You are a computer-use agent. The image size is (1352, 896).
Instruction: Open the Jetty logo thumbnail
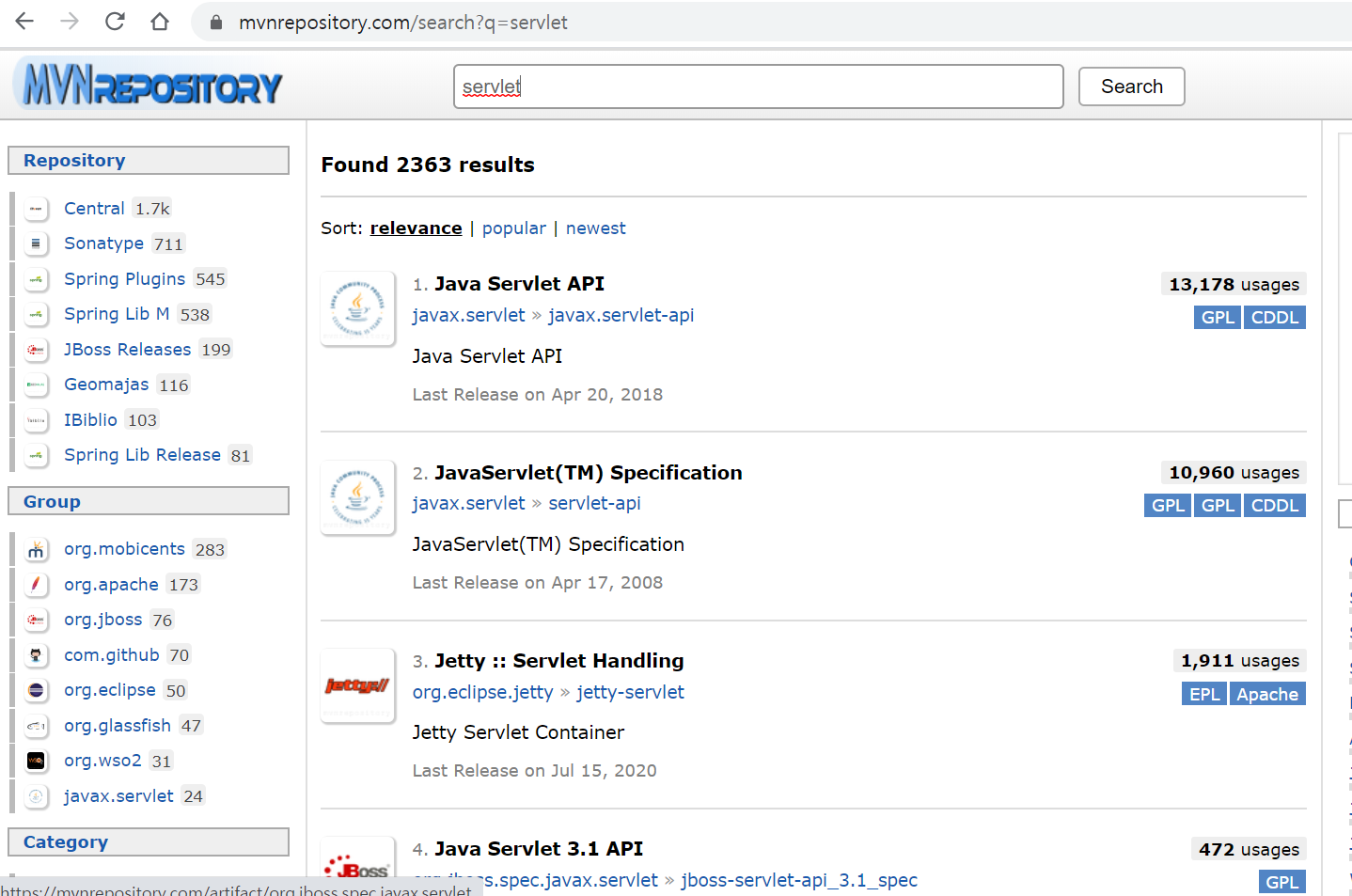[357, 684]
